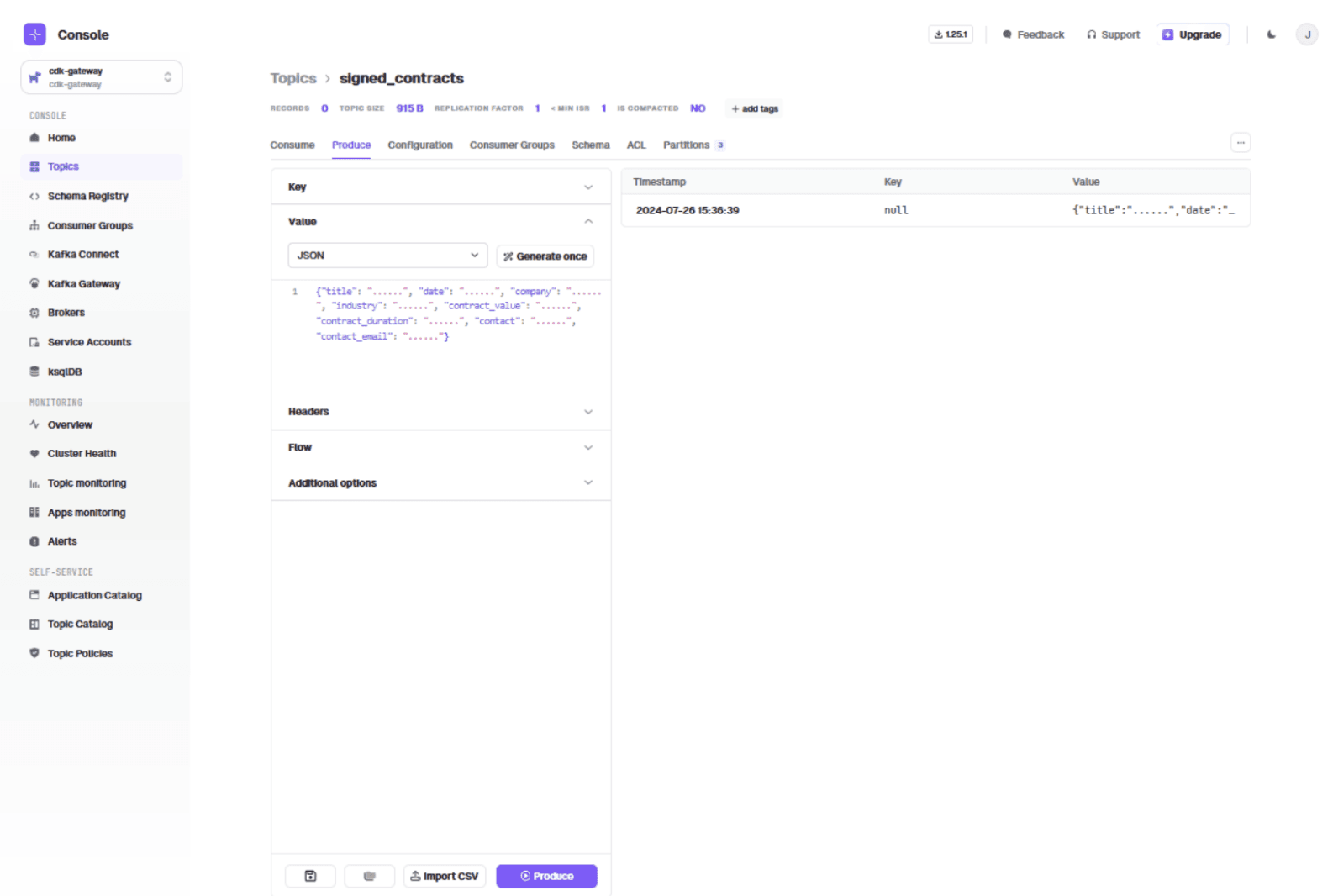Viewport: 1333px width, 896px height.
Task: Open Cluster Health monitoring
Action: (x=82, y=454)
